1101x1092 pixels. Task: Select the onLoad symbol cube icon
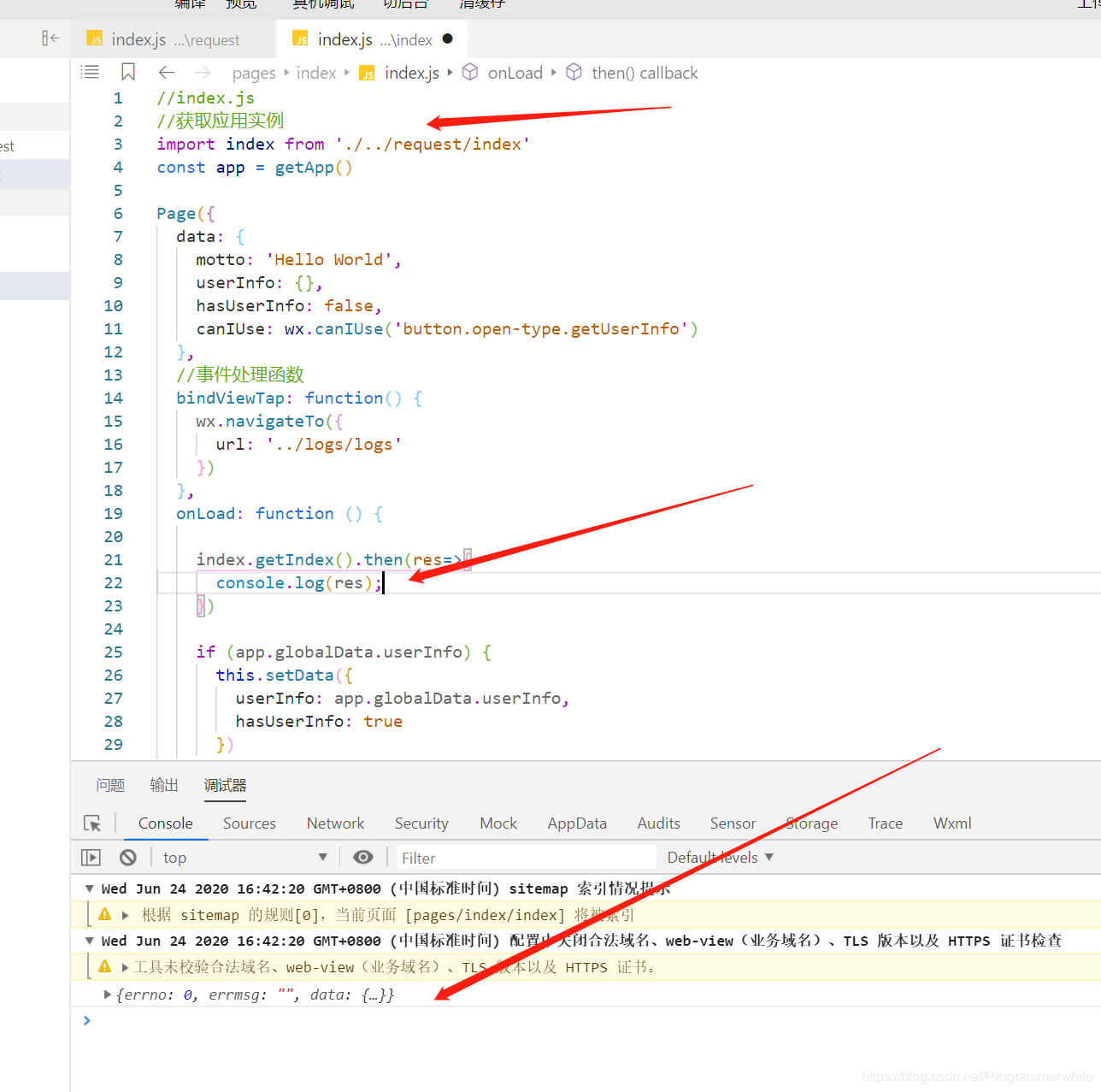pos(470,73)
